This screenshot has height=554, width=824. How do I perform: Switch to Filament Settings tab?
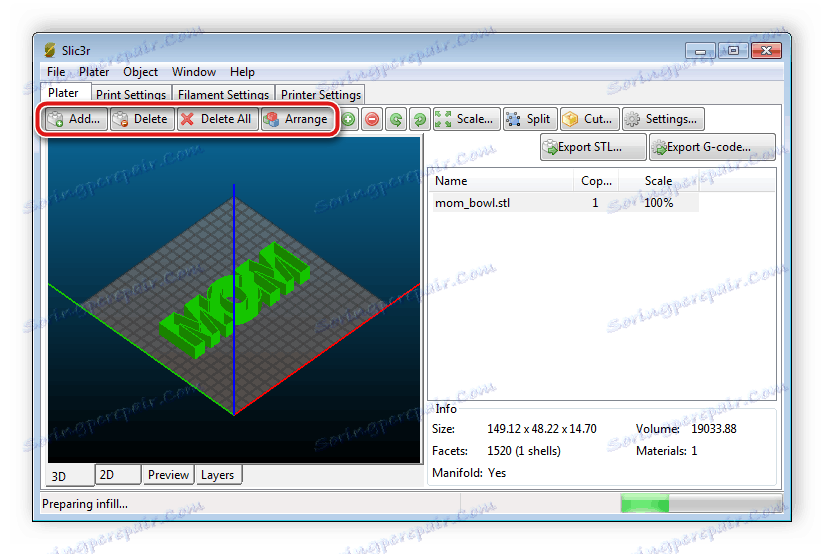tap(223, 95)
